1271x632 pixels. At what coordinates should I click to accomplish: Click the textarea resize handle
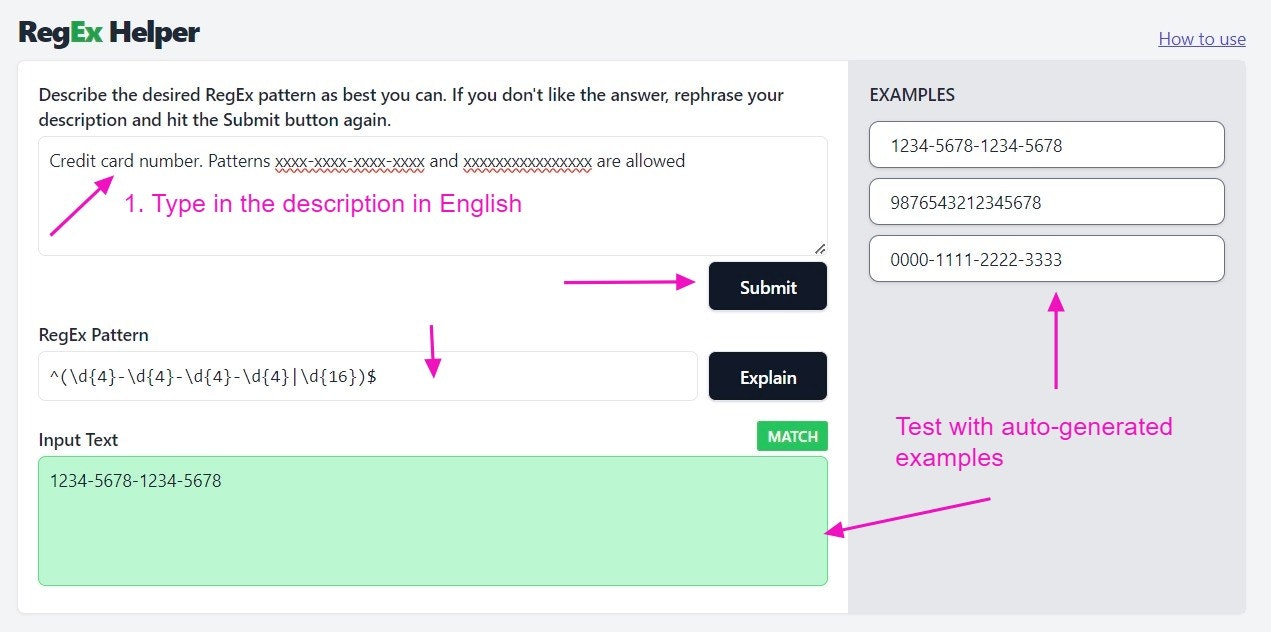(820, 247)
